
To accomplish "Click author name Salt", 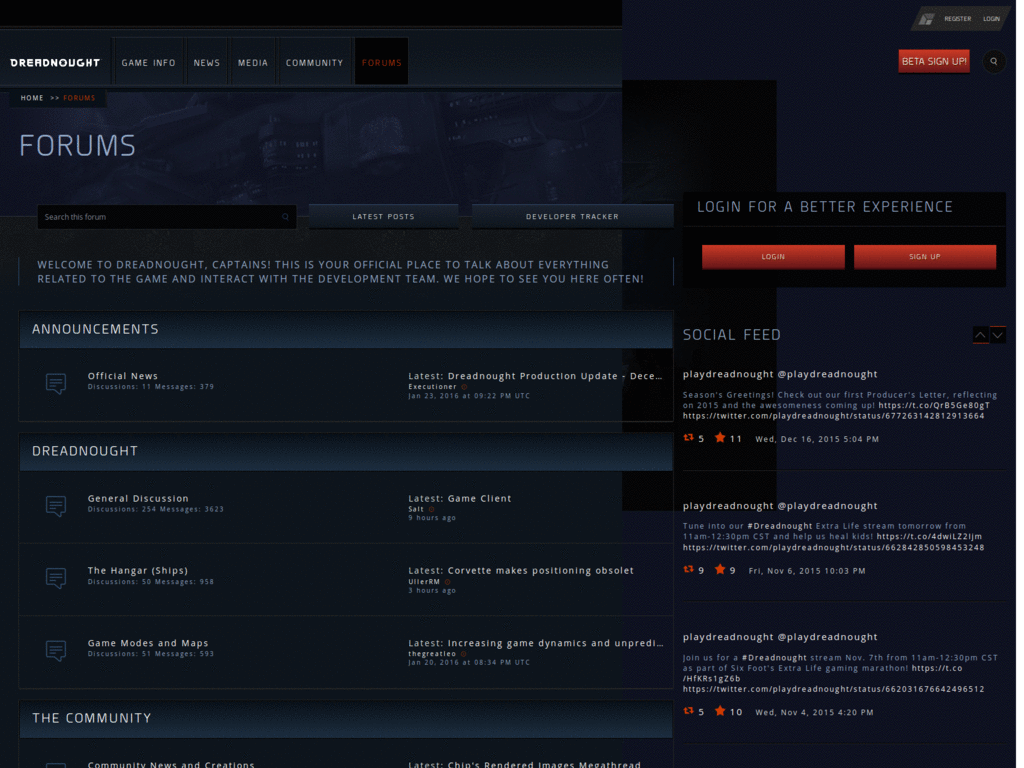I will tap(416, 509).
